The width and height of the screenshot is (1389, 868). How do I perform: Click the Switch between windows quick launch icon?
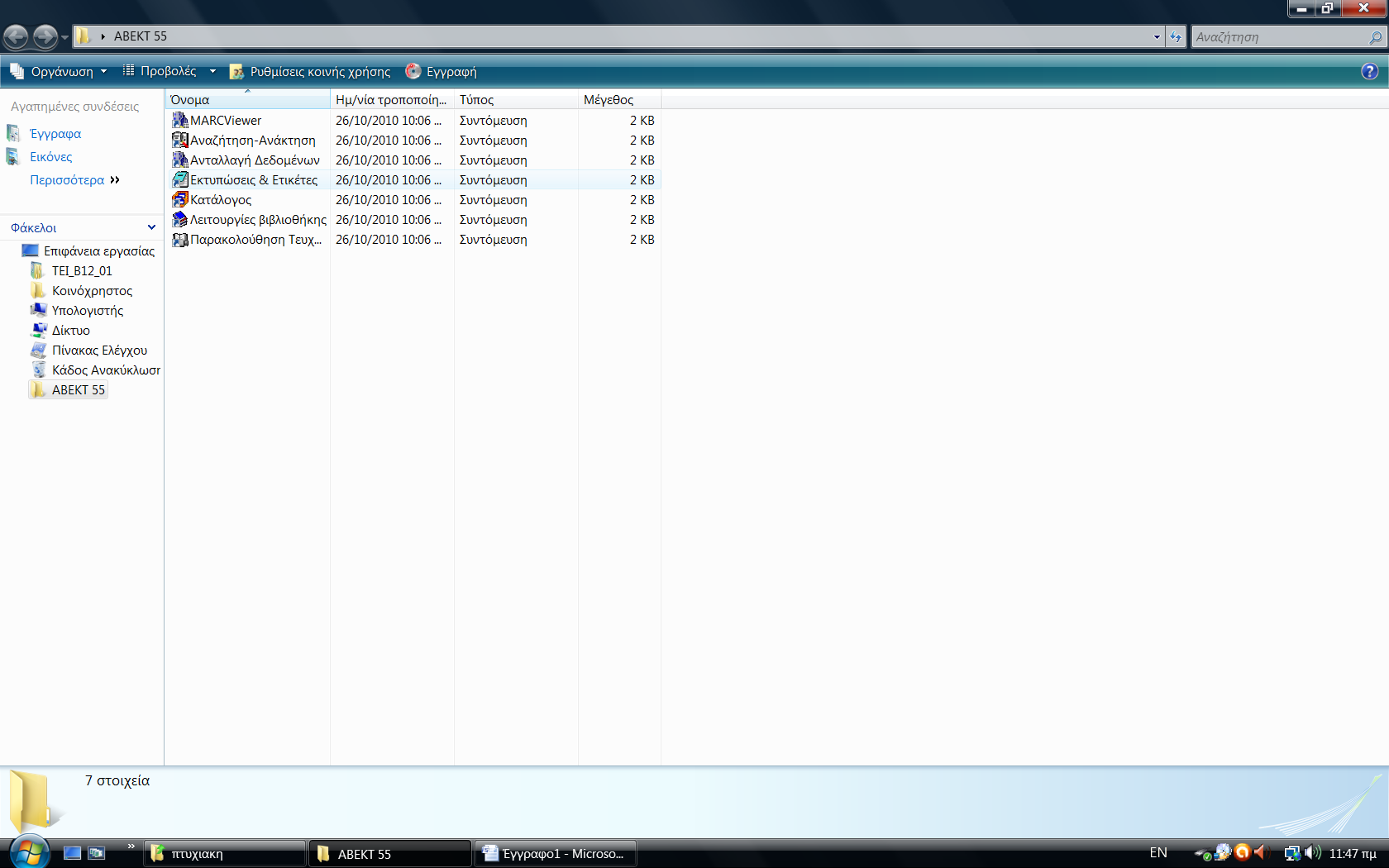pyautogui.click(x=97, y=853)
